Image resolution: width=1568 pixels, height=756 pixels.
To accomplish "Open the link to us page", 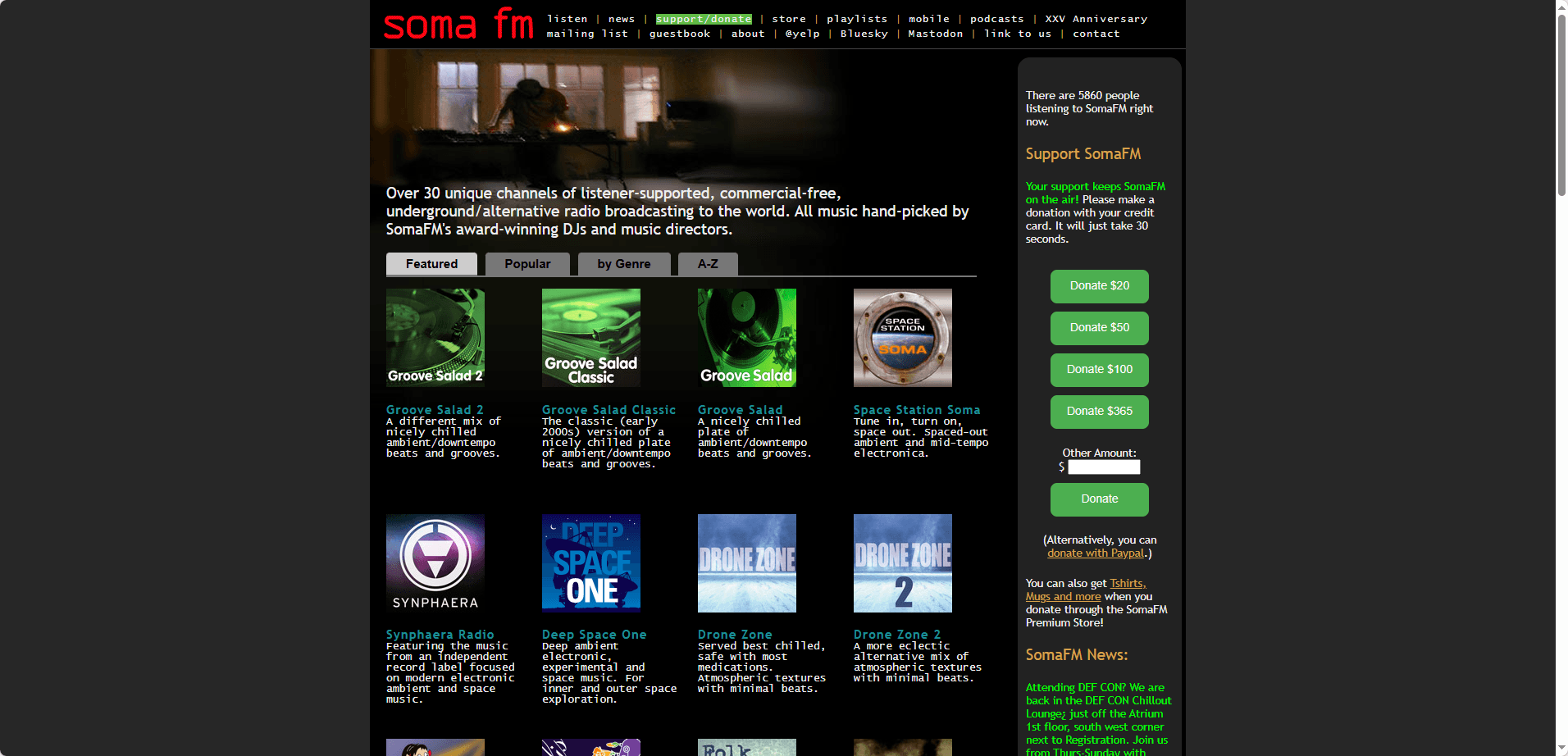I will [1018, 34].
